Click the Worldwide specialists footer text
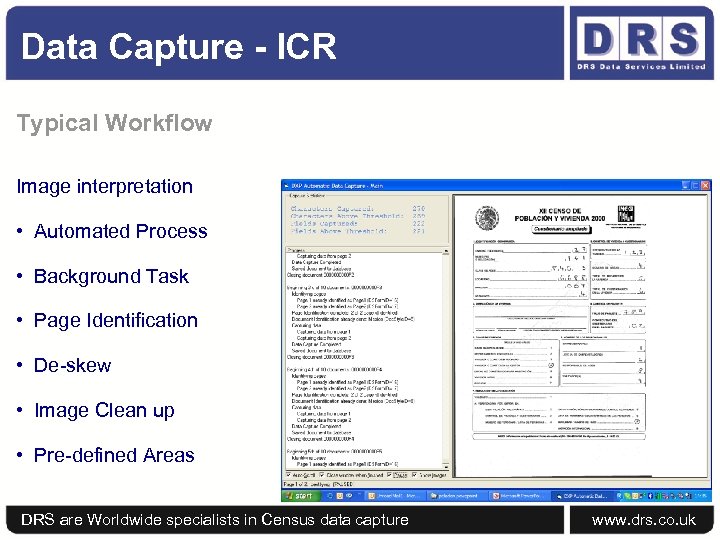The image size is (720, 540). (x=215, y=520)
